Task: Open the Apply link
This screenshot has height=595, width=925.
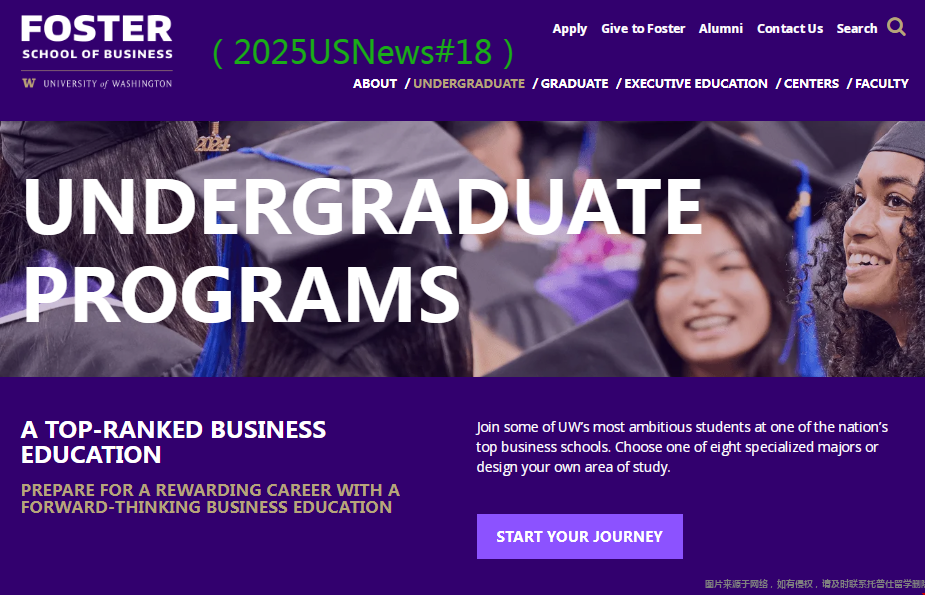Action: click(569, 29)
